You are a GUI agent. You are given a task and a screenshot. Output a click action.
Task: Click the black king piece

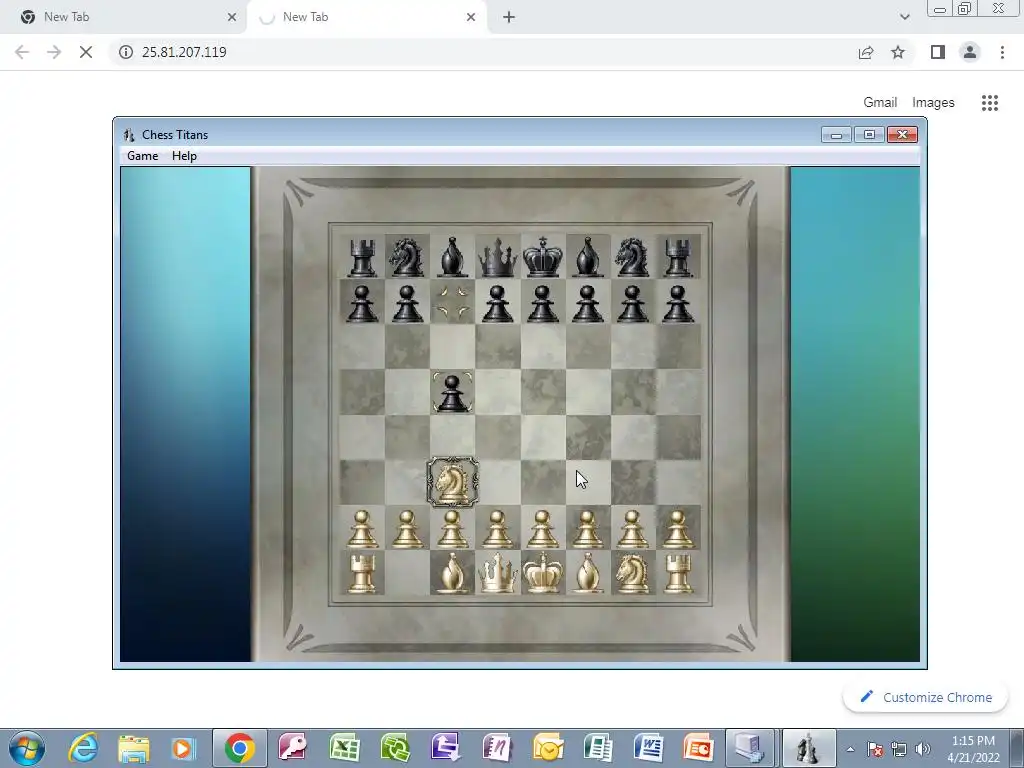[x=543, y=257]
